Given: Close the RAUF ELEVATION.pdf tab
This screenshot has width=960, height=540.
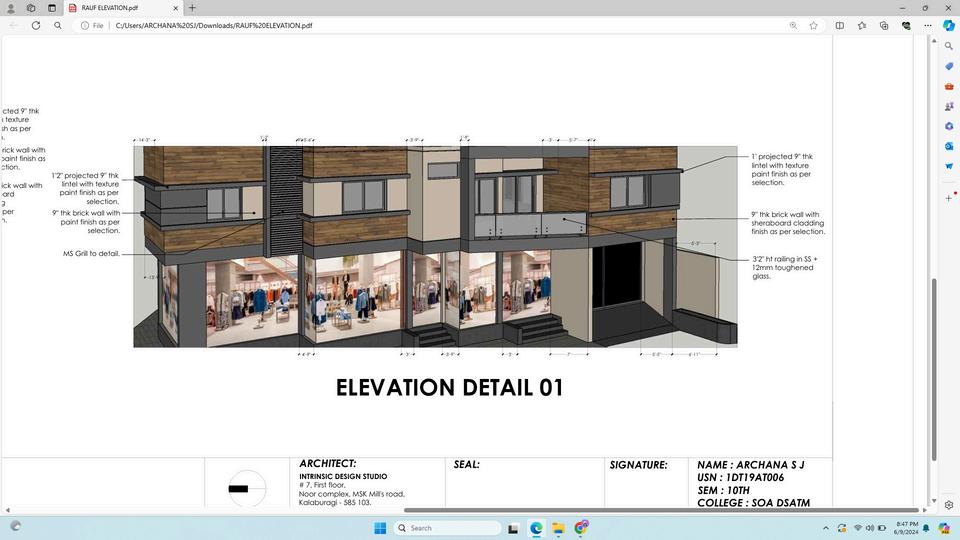Looking at the screenshot, I should [x=176, y=8].
